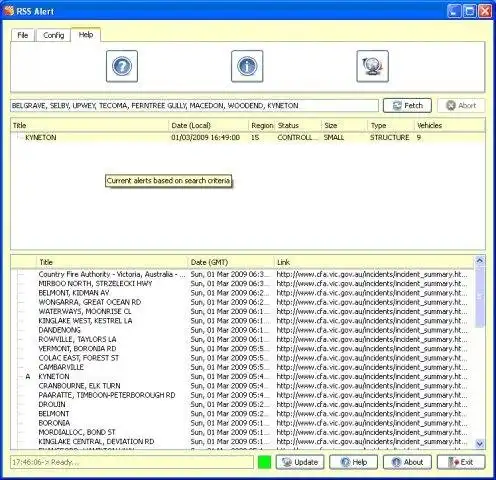Click the RSS Alert title bar app icon
The image size is (496, 480).
tap(9, 11)
